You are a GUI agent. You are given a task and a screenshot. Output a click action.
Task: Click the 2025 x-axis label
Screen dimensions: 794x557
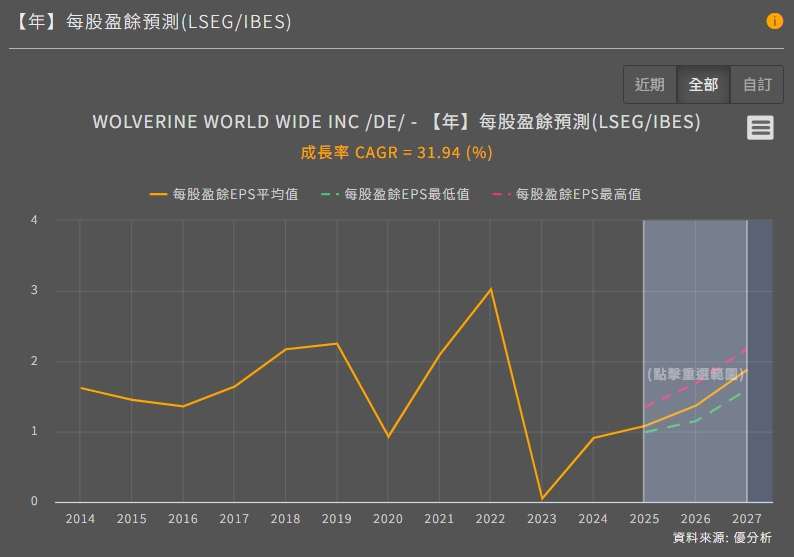[x=644, y=519]
